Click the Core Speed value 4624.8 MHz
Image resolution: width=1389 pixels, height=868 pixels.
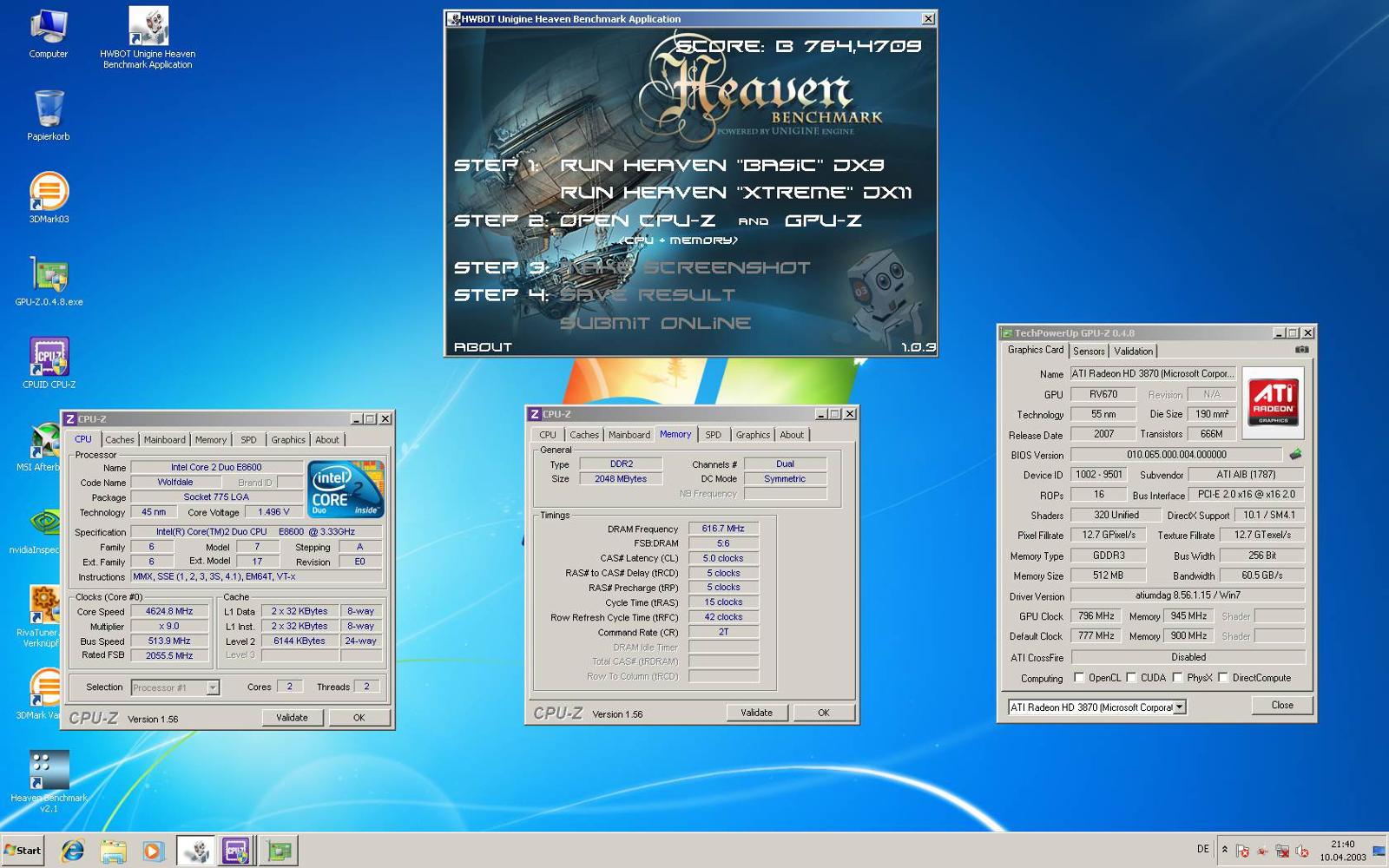click(169, 611)
